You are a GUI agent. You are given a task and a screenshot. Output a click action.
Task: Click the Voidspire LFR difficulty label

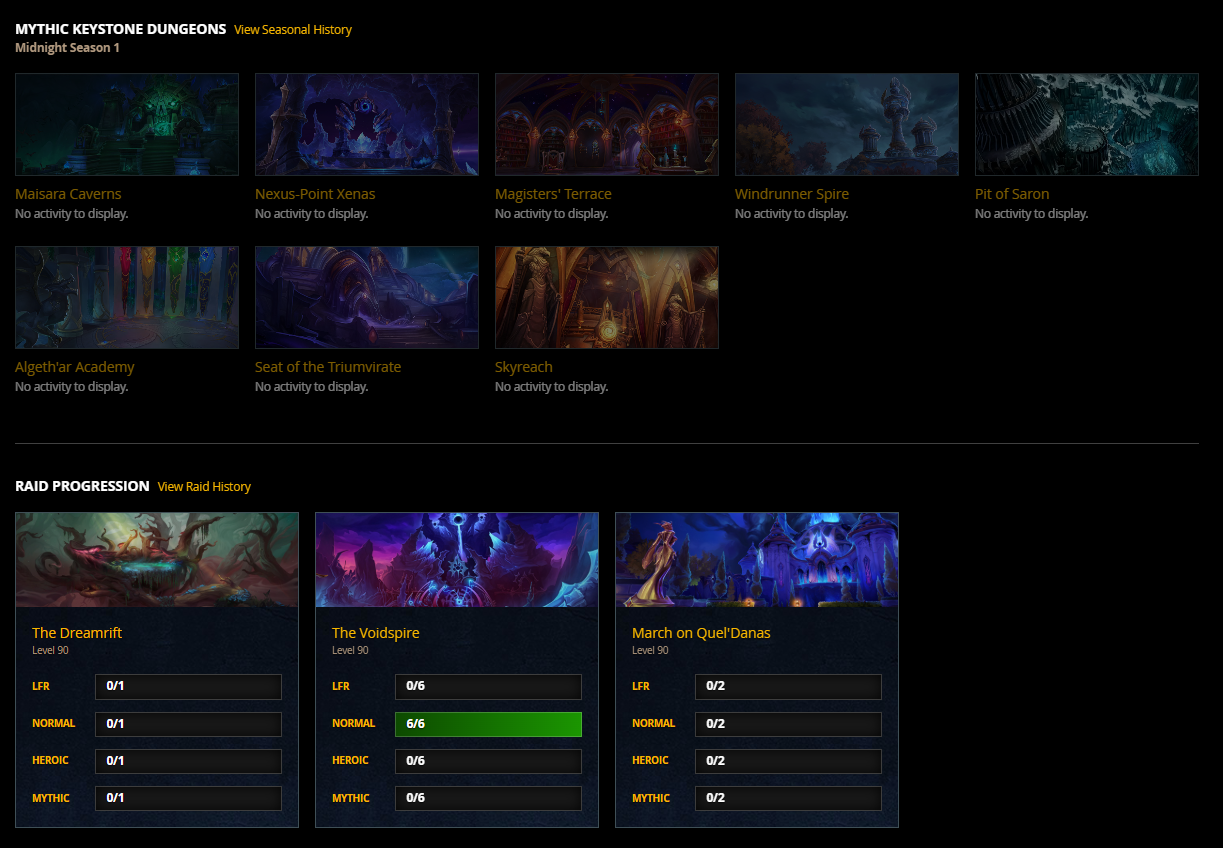pos(341,686)
